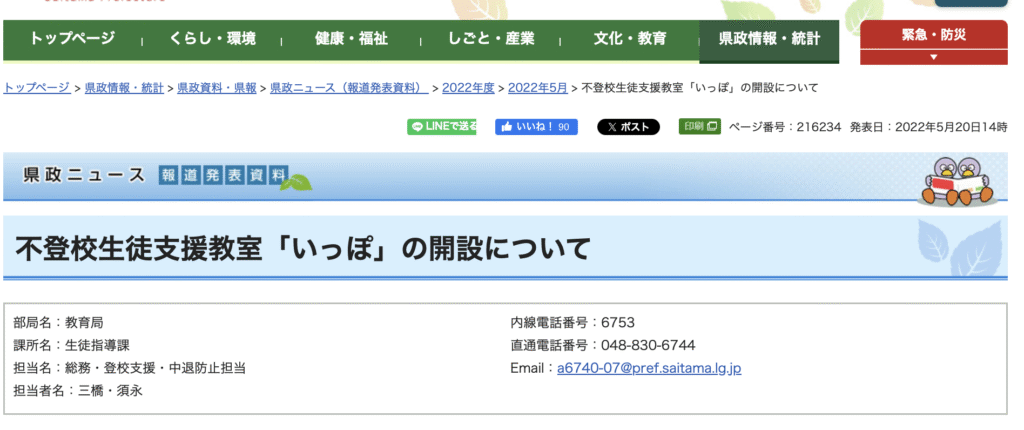Image resolution: width=1024 pixels, height=430 pixels.
Task: Open the a6740-07@pref.saitama.lg.jp email link
Action: click(x=648, y=369)
